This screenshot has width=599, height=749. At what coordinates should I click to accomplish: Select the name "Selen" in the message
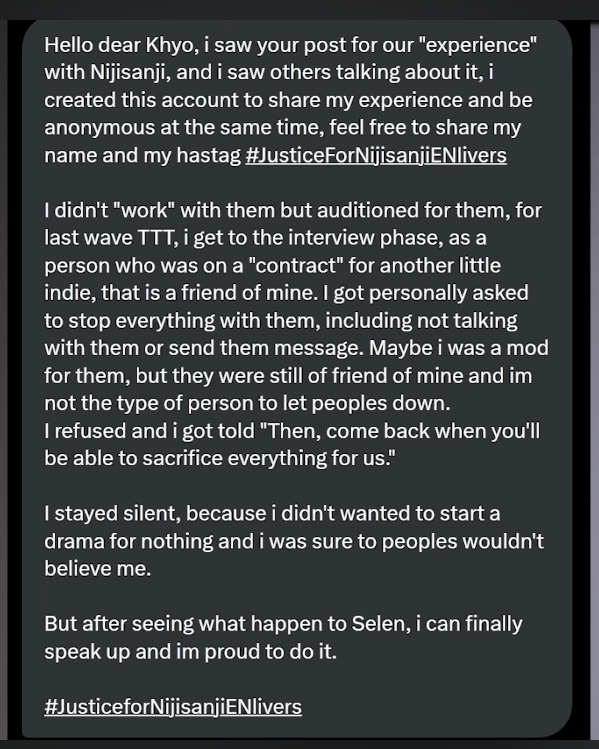[x=381, y=624]
